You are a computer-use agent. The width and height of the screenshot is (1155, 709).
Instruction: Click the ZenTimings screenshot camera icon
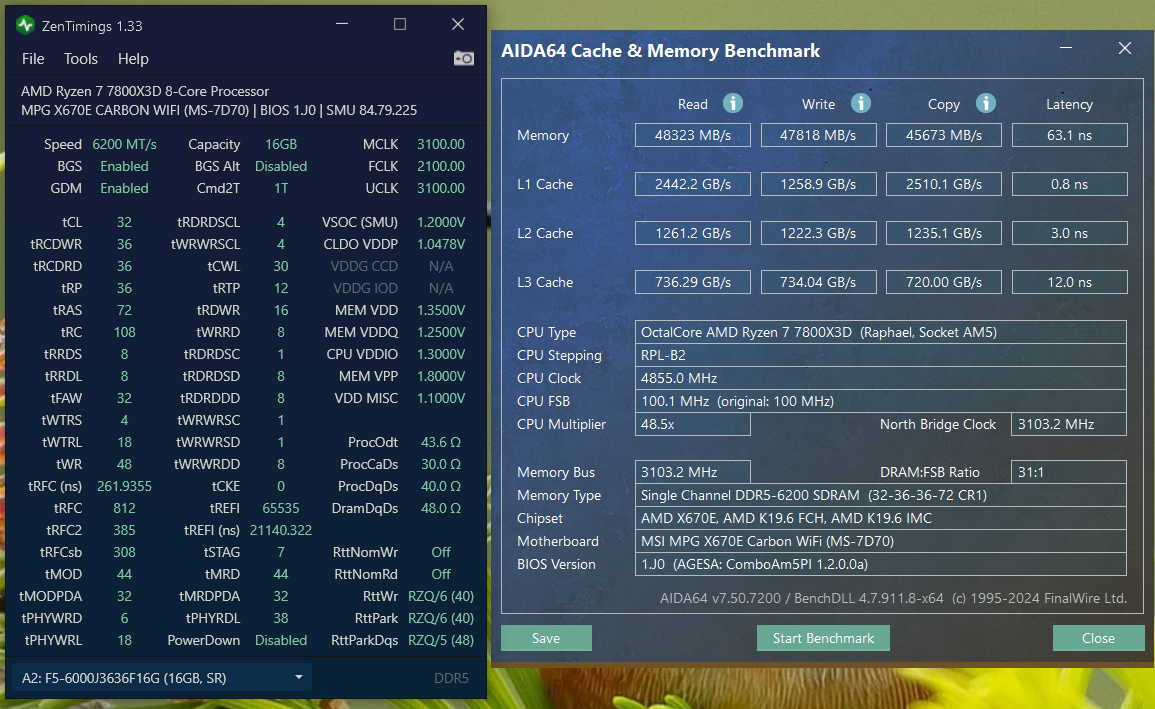[463, 58]
